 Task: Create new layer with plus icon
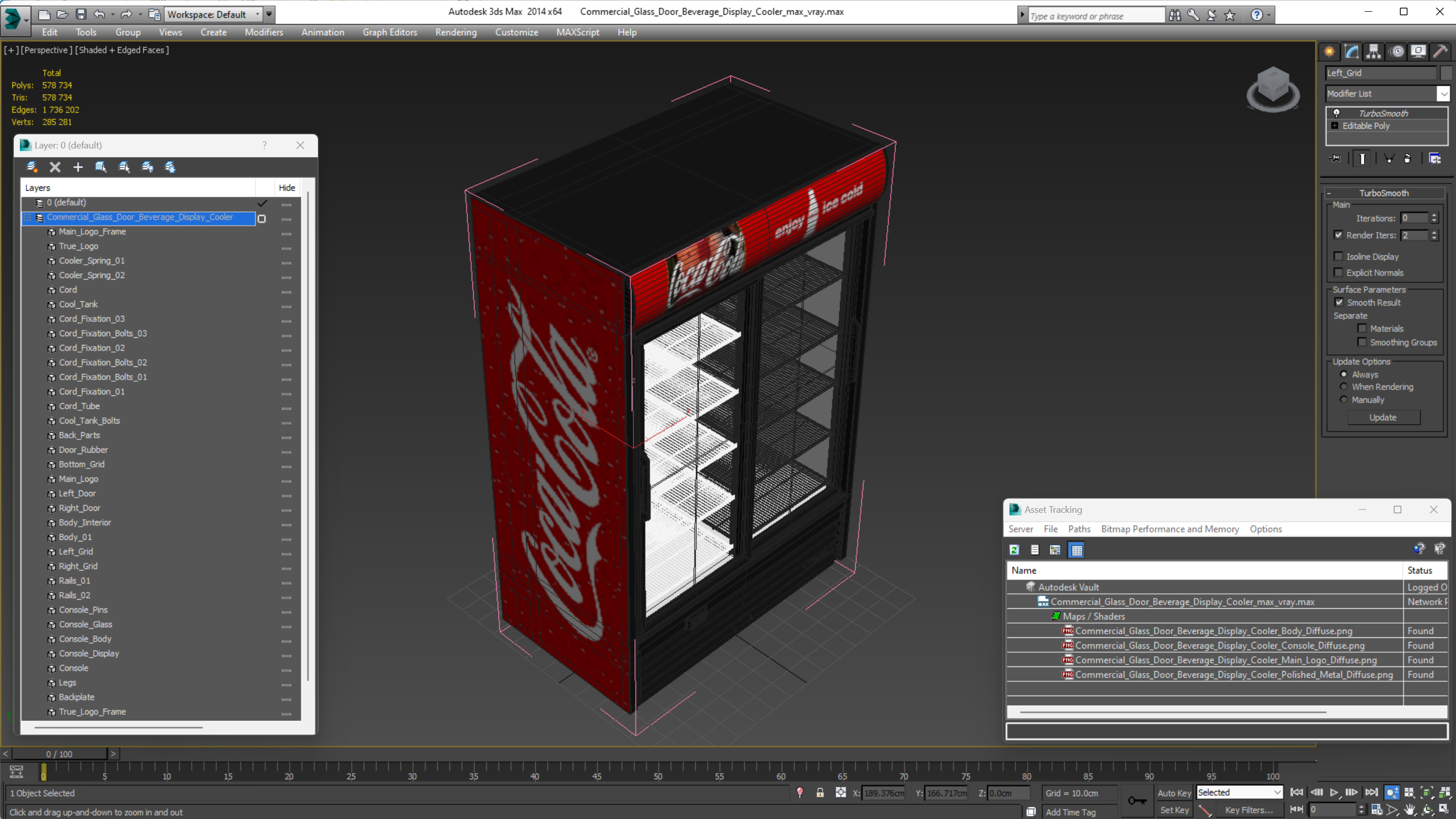(x=78, y=167)
